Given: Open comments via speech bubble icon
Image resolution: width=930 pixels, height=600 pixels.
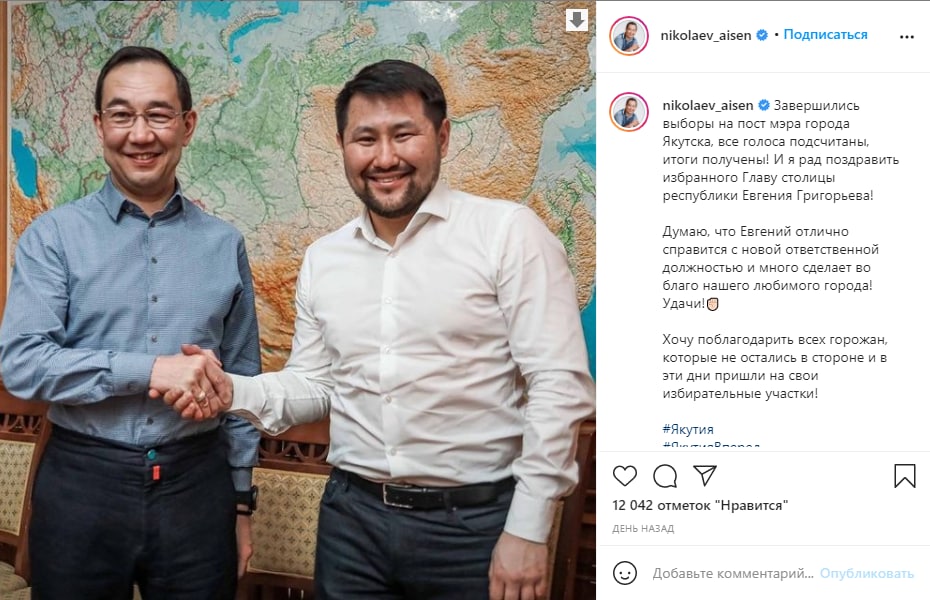Looking at the screenshot, I should (x=665, y=475).
